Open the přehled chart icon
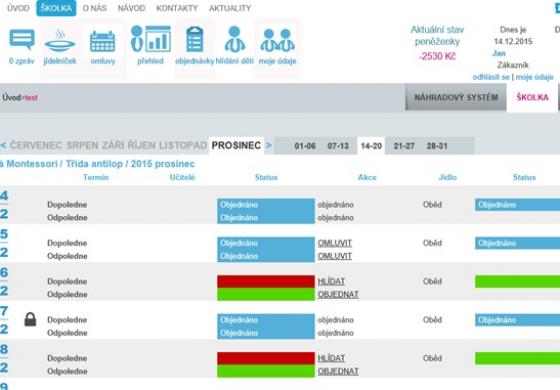The height and width of the screenshot is (390, 560). (x=150, y=39)
